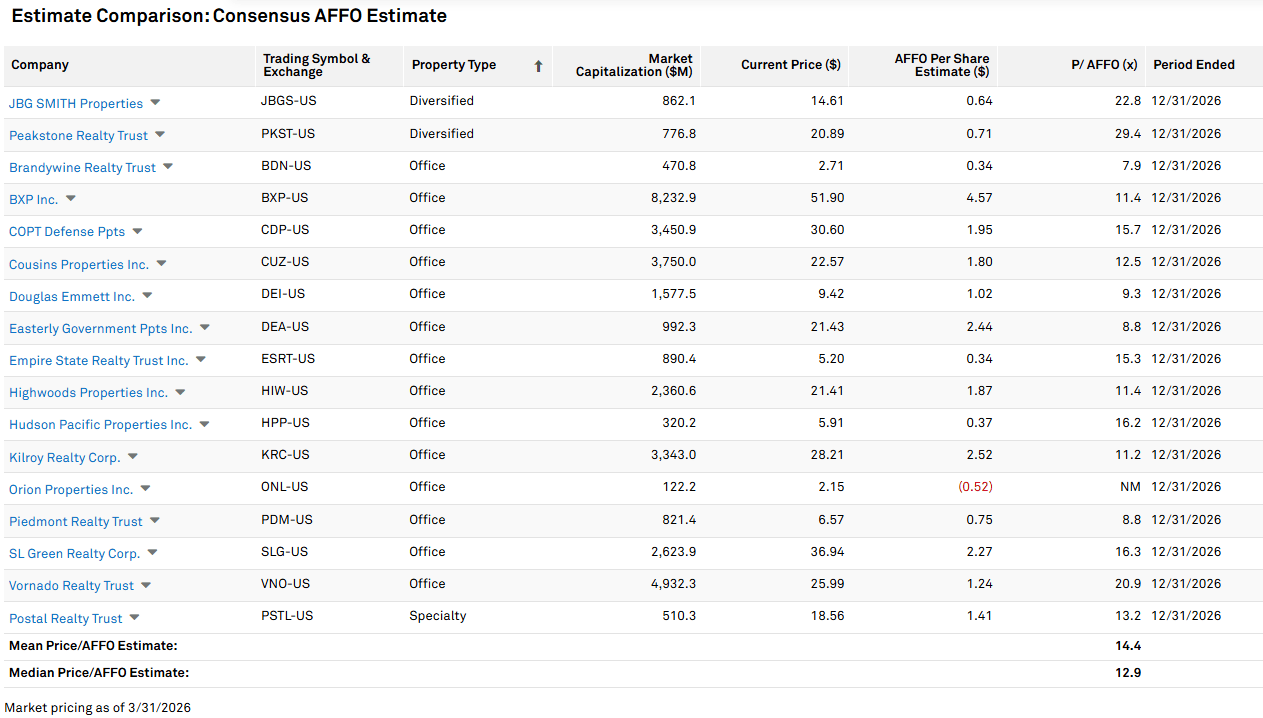Go to Piedmont Realty Trust link

[76, 522]
